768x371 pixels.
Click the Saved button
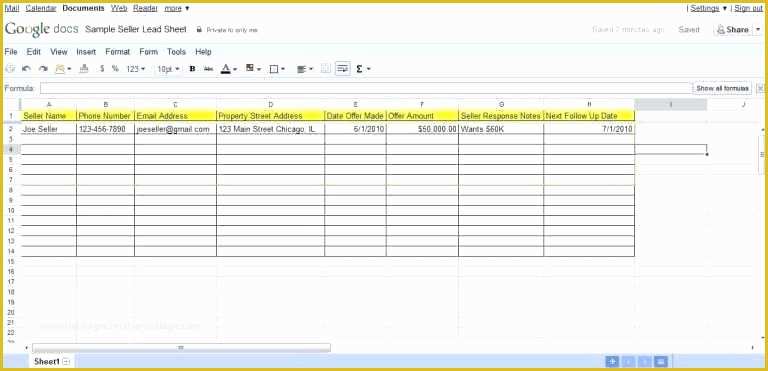pos(689,30)
